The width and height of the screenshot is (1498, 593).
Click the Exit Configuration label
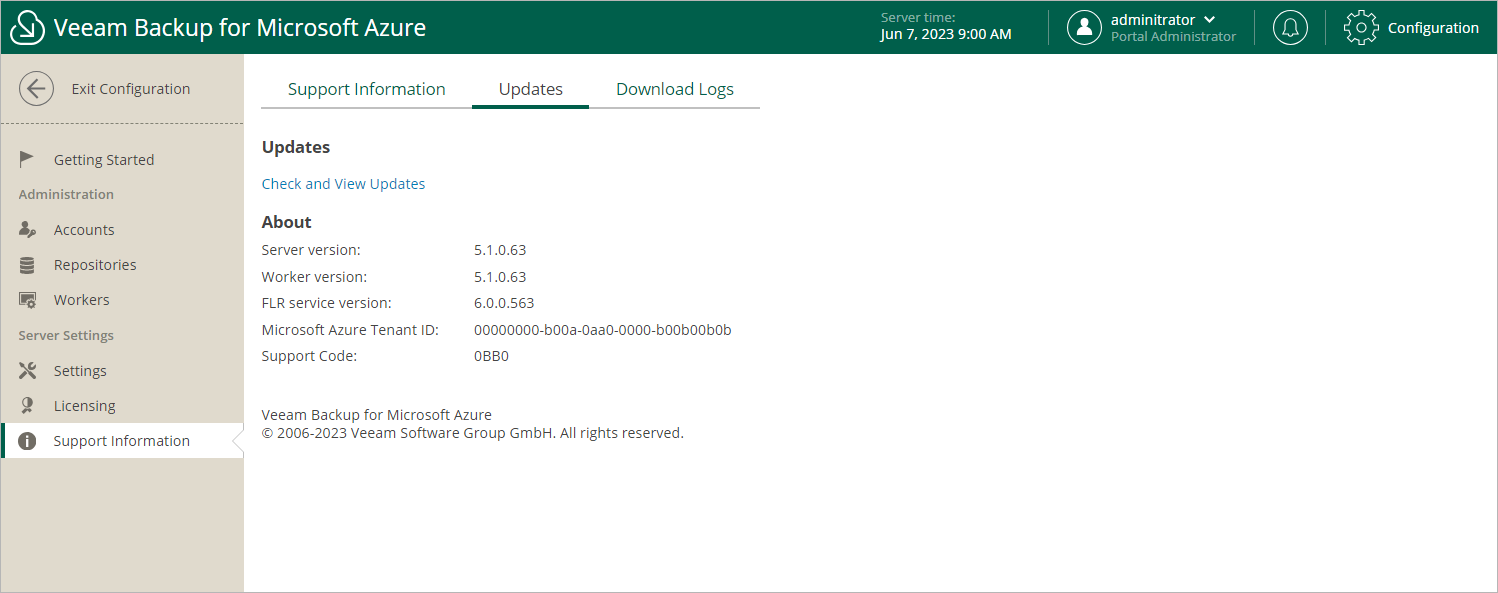131,89
